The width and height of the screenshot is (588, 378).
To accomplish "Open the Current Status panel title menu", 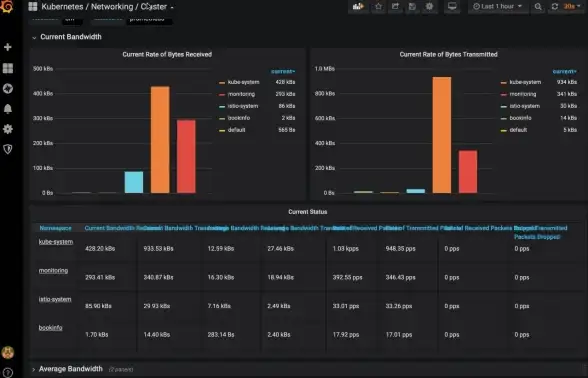I will click(x=308, y=212).
